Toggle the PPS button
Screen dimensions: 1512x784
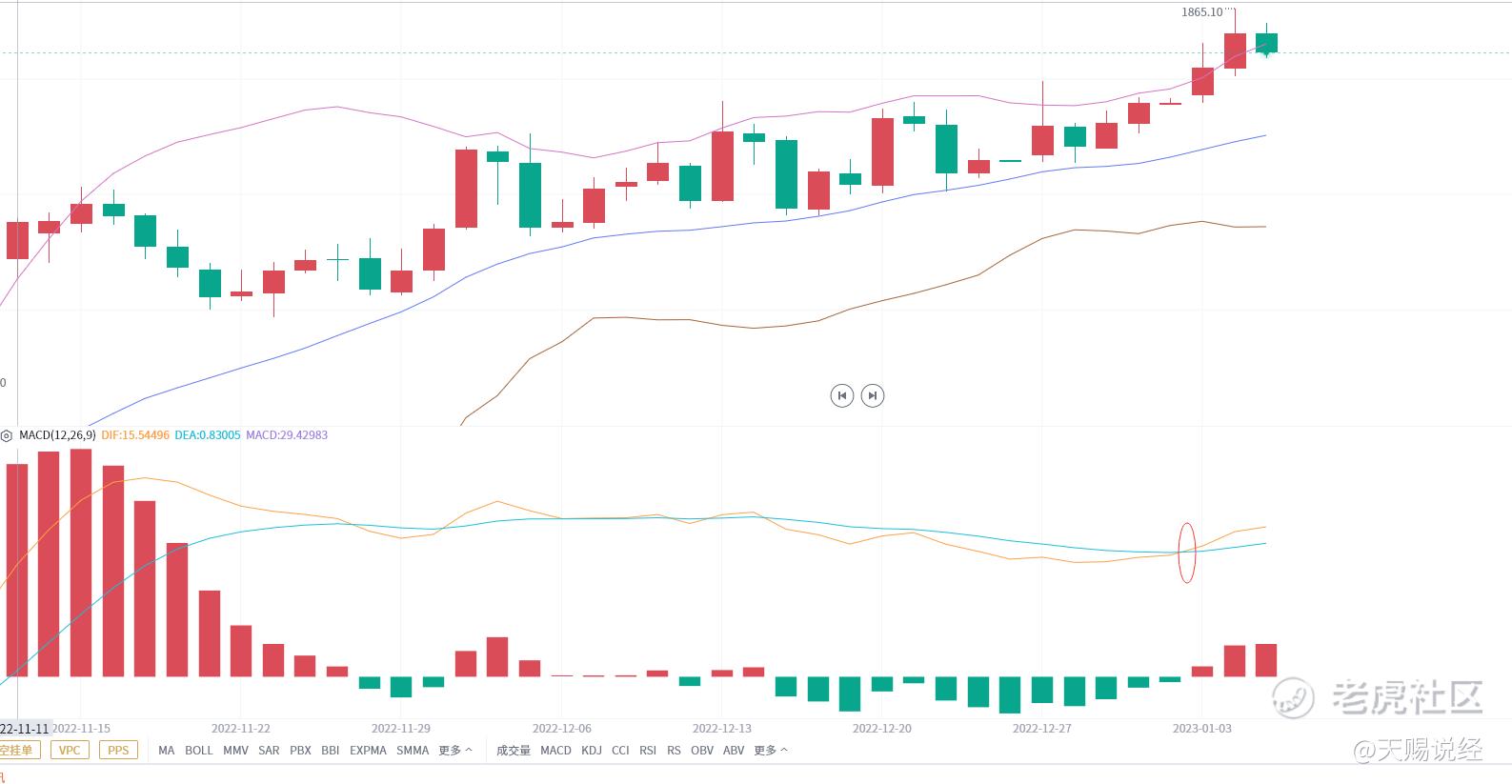(x=118, y=751)
